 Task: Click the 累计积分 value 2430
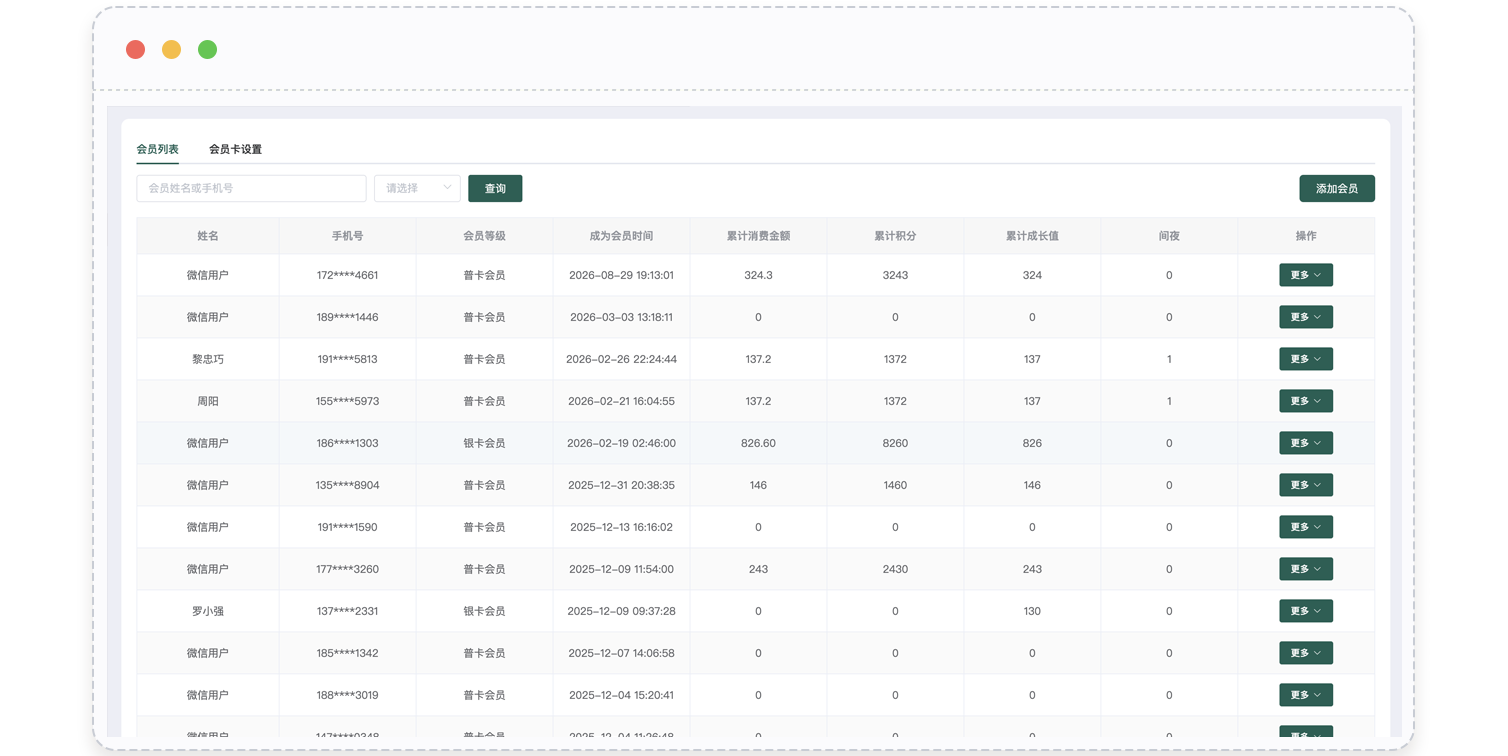[895, 569]
